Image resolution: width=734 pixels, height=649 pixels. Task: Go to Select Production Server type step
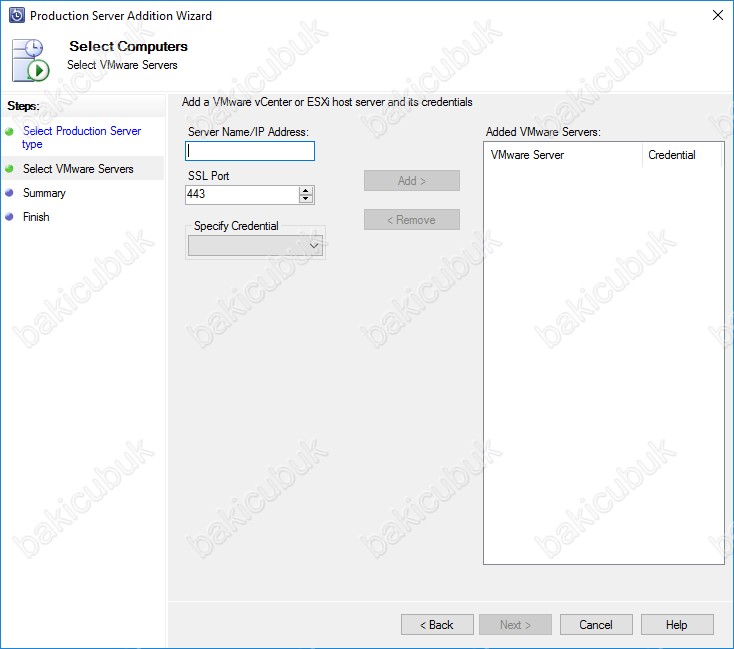pos(81,137)
